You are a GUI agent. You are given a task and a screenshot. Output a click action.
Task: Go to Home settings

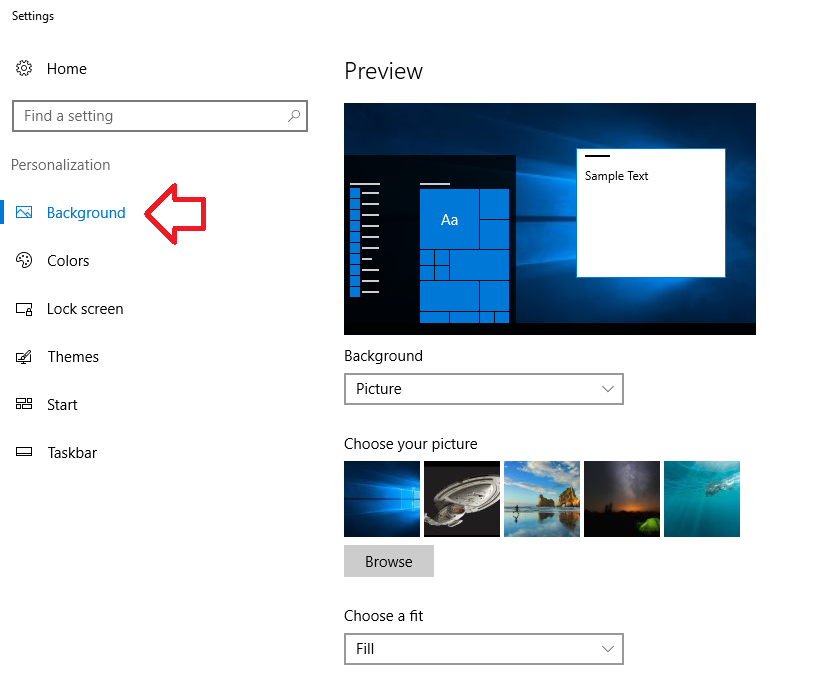click(x=67, y=69)
